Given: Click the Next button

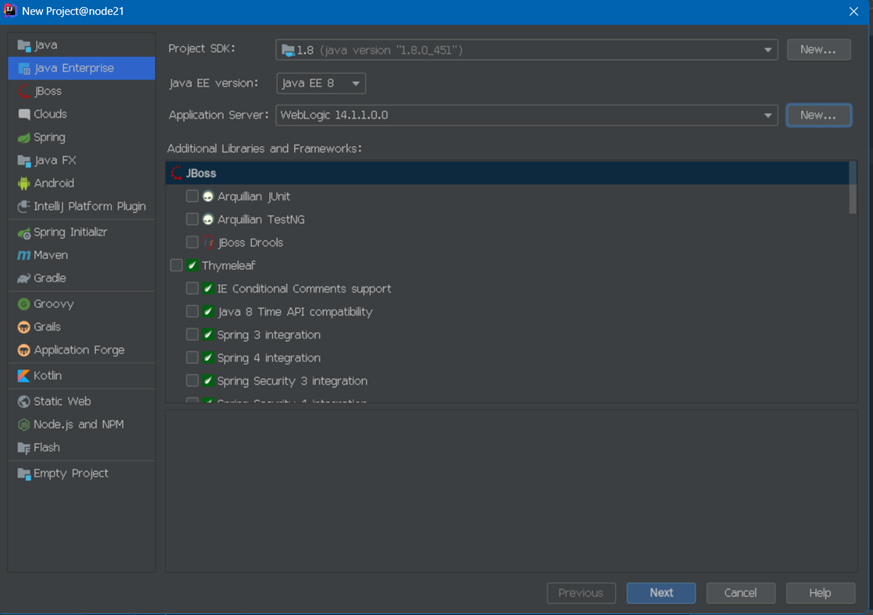Looking at the screenshot, I should coord(661,593).
